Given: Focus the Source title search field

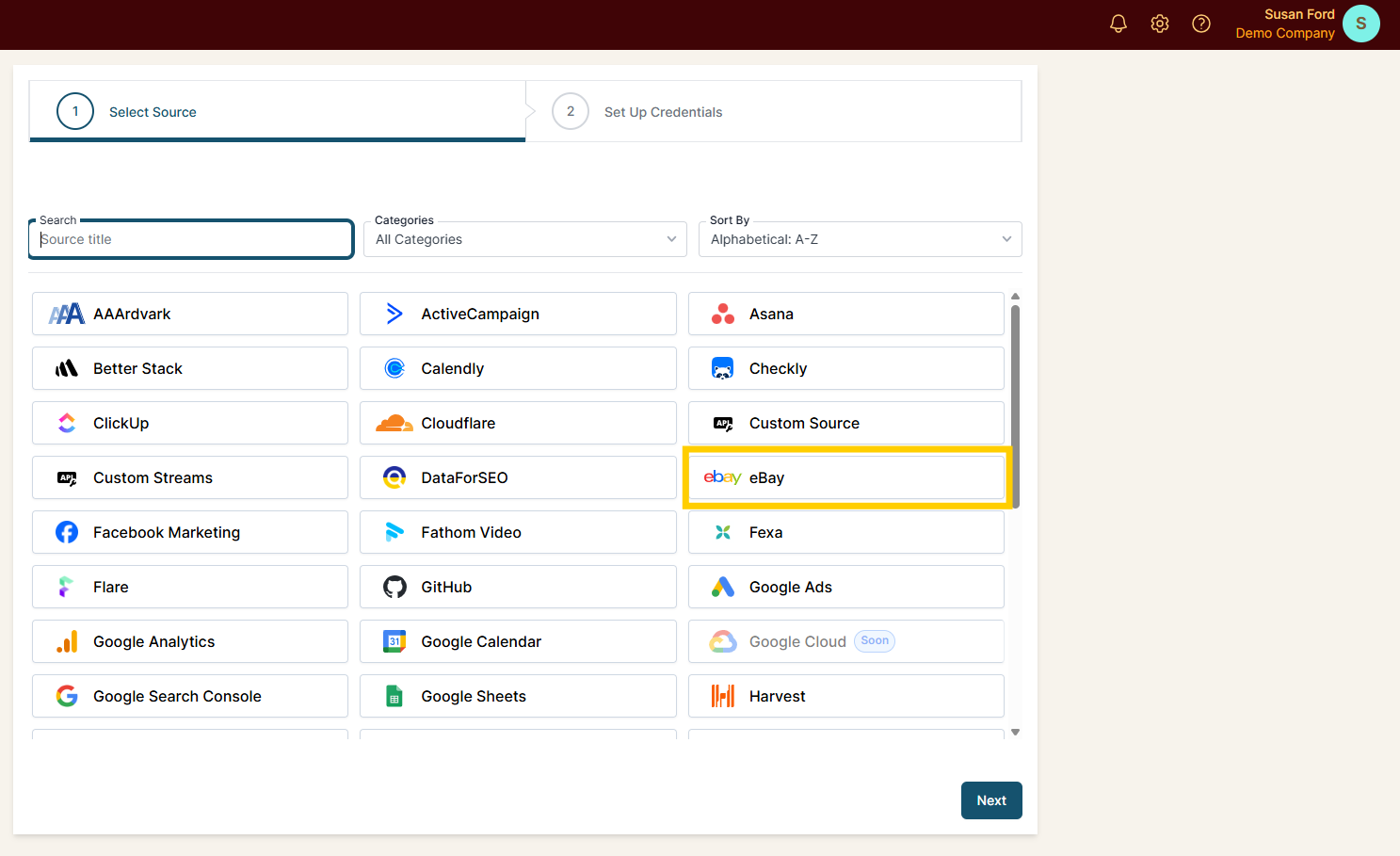Looking at the screenshot, I should tap(191, 239).
